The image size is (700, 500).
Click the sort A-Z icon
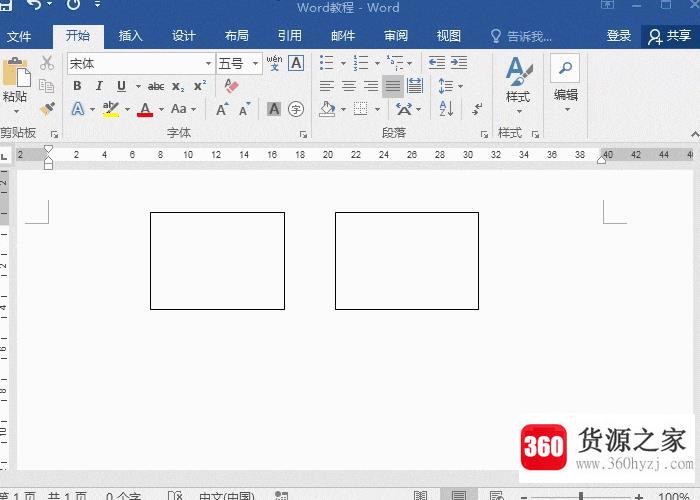click(x=446, y=109)
